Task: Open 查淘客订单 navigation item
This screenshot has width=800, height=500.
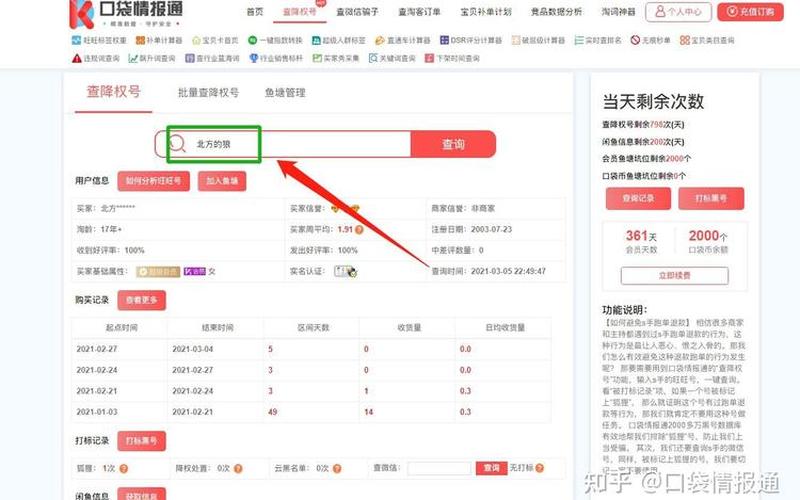Action: click(x=419, y=12)
